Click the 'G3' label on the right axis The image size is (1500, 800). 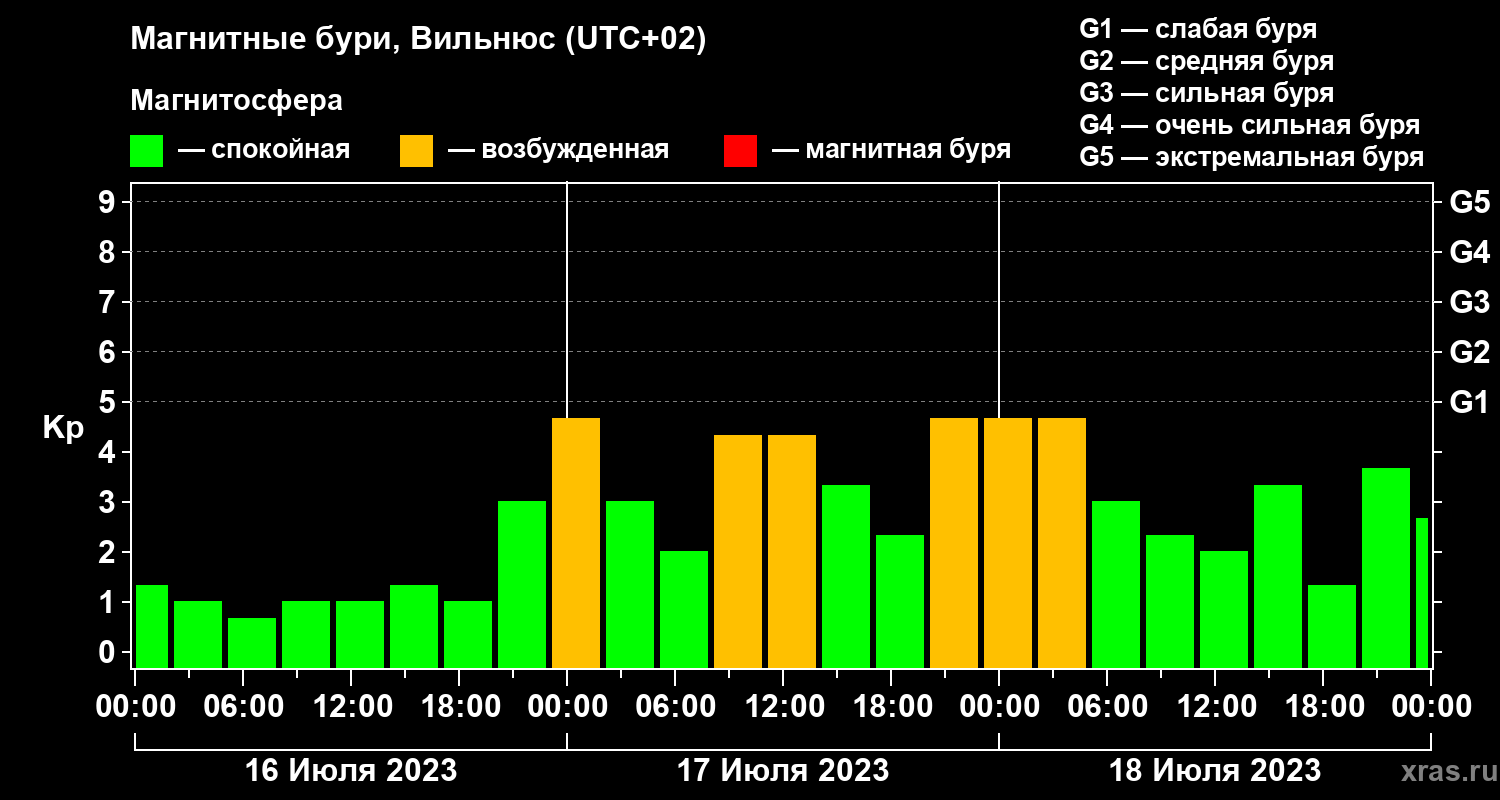[1469, 302]
